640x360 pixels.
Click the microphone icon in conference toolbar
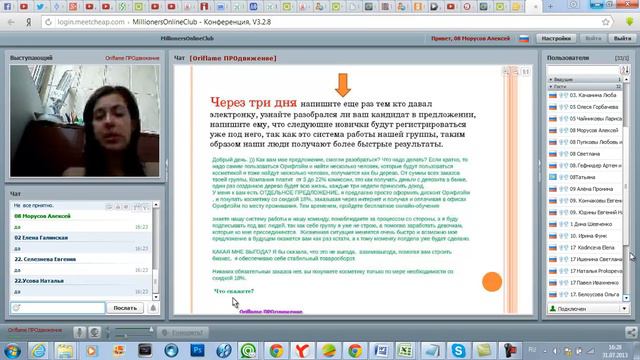pos(80,333)
